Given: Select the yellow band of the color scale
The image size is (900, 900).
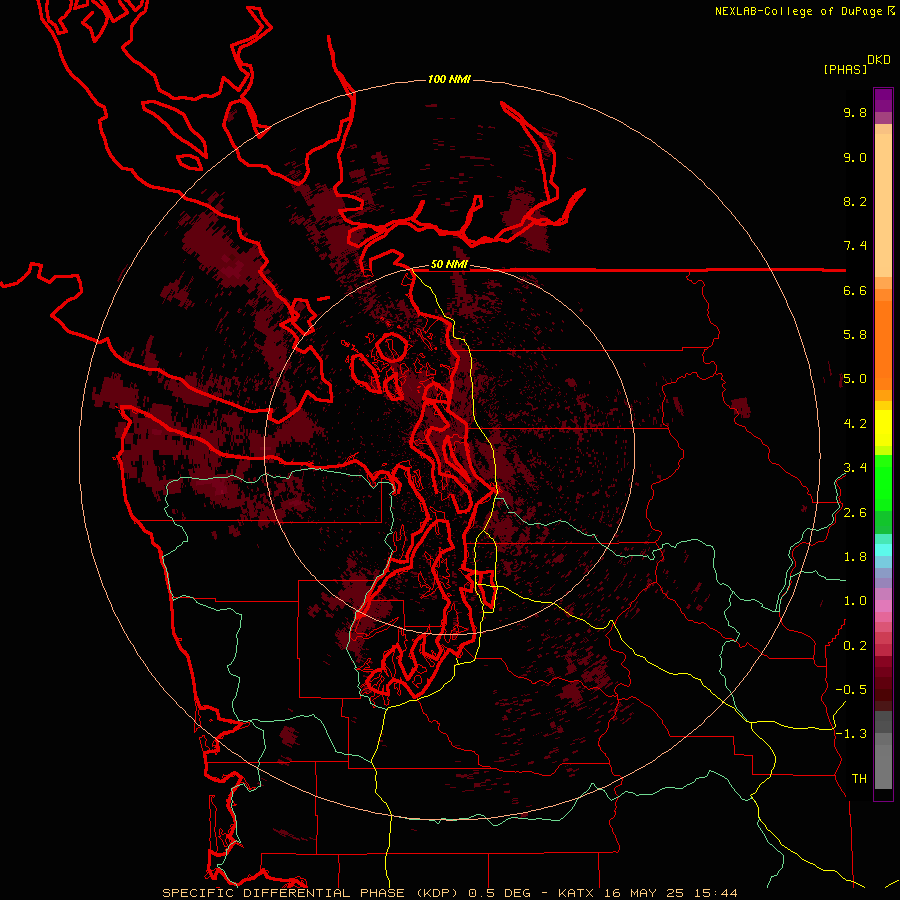Looking at the screenshot, I should [883, 428].
